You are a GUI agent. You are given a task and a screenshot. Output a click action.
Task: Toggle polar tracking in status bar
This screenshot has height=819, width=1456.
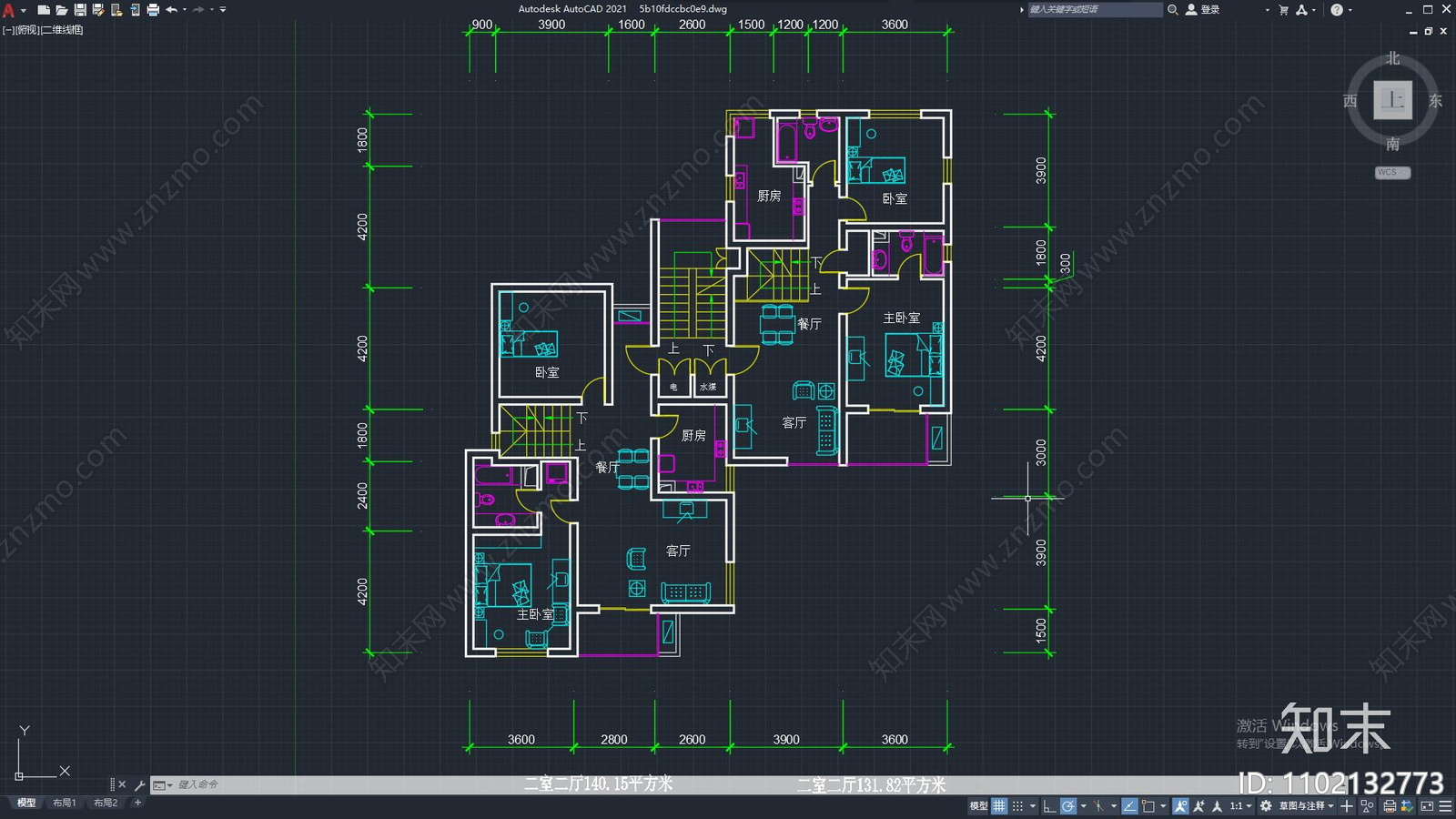click(1068, 806)
